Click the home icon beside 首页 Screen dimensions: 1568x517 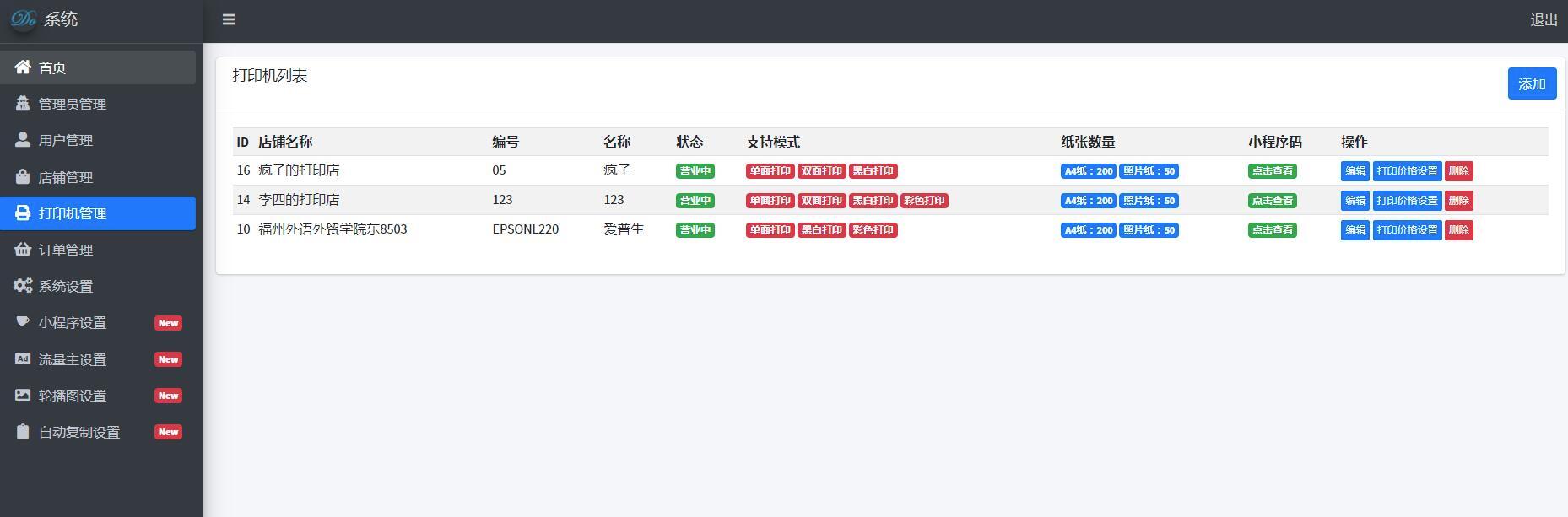[x=23, y=67]
